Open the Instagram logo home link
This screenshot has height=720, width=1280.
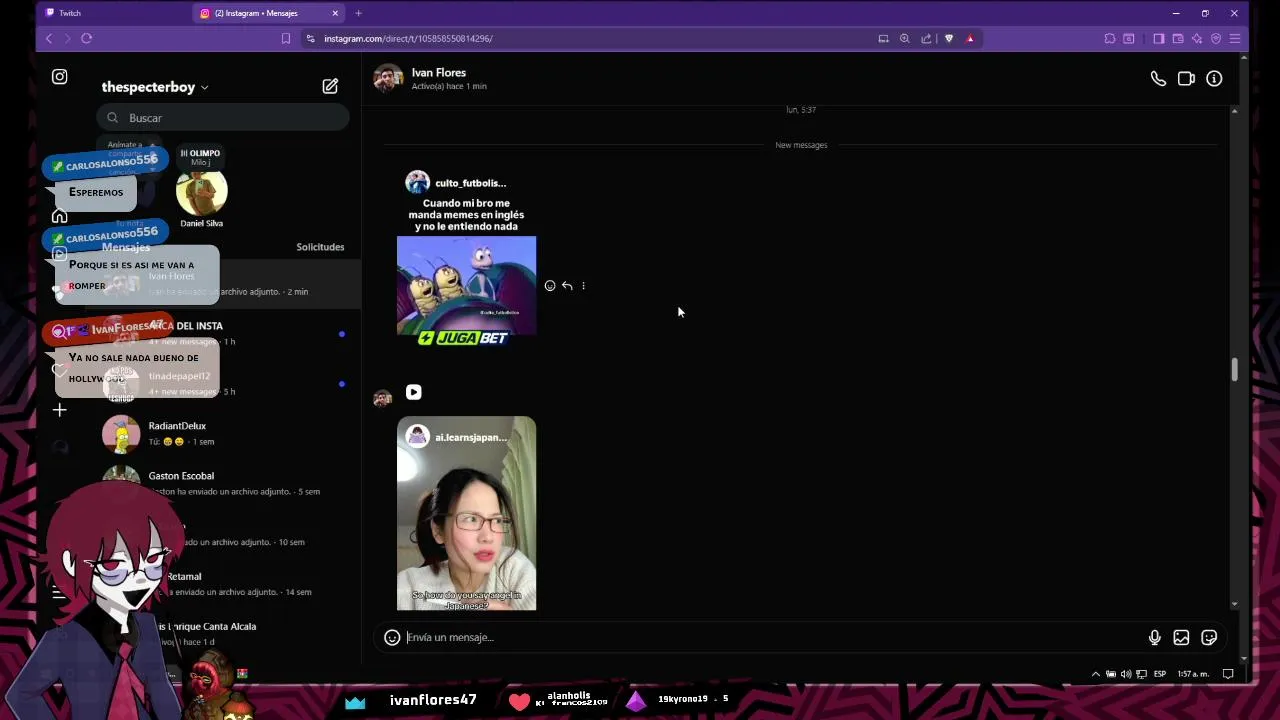coord(60,77)
